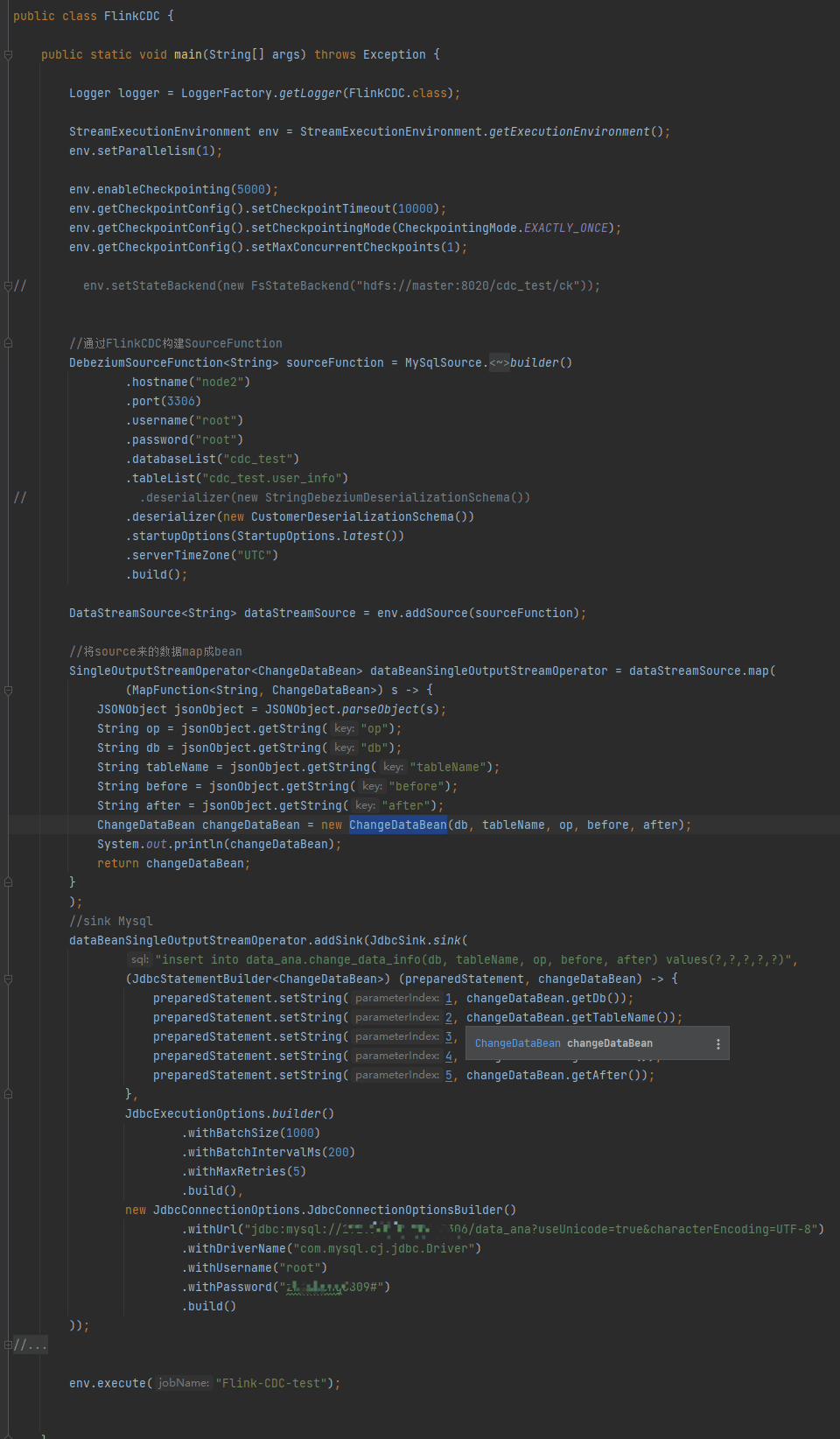The width and height of the screenshot is (840, 1439).
Task: Click the fold end marker beside the lambda's closing brace
Action: coord(8,882)
